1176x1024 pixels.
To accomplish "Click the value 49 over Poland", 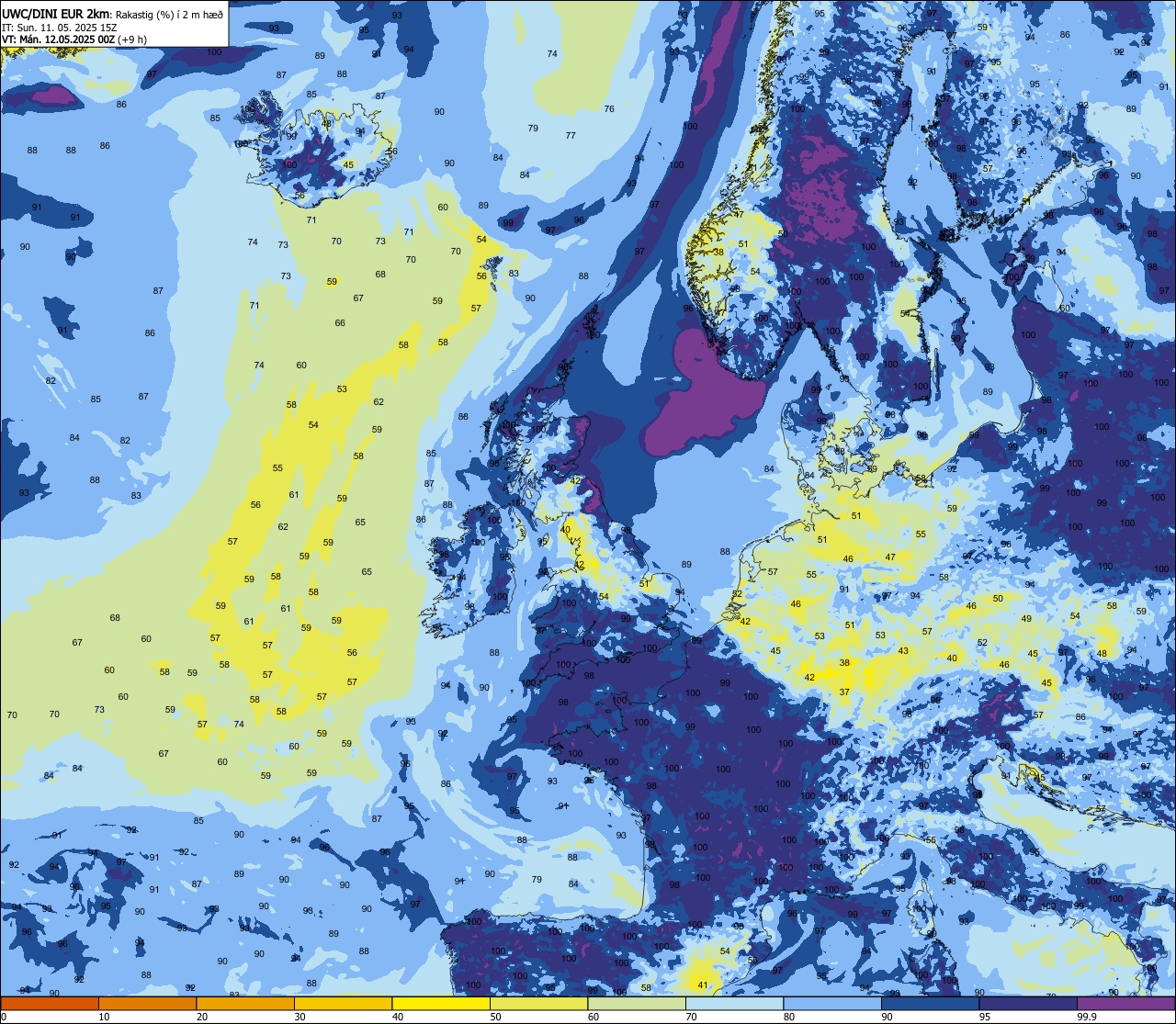I will click(x=1026, y=619).
